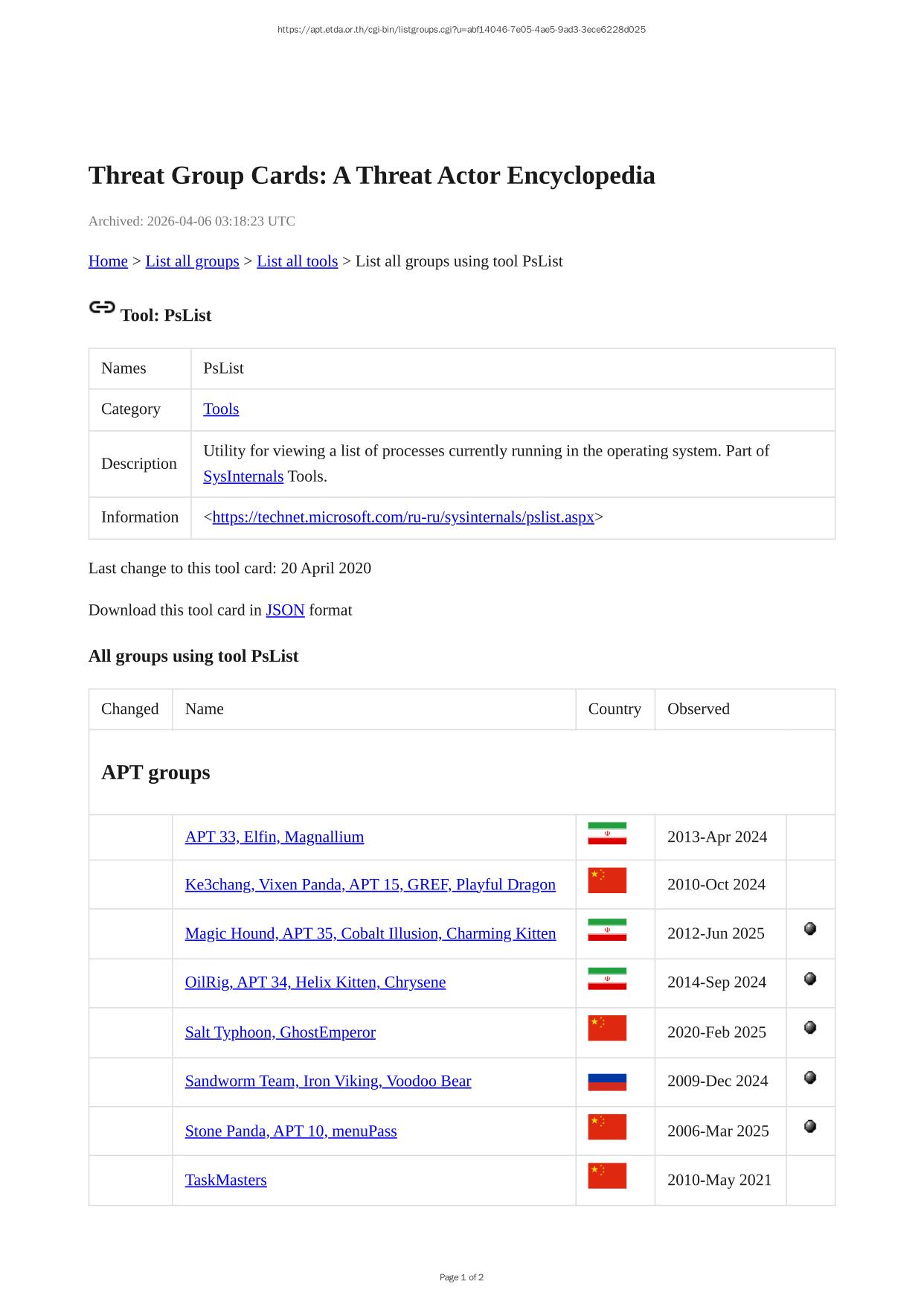Click the Iran flag in APT 33 row
The image size is (924, 1307).
coord(606,834)
